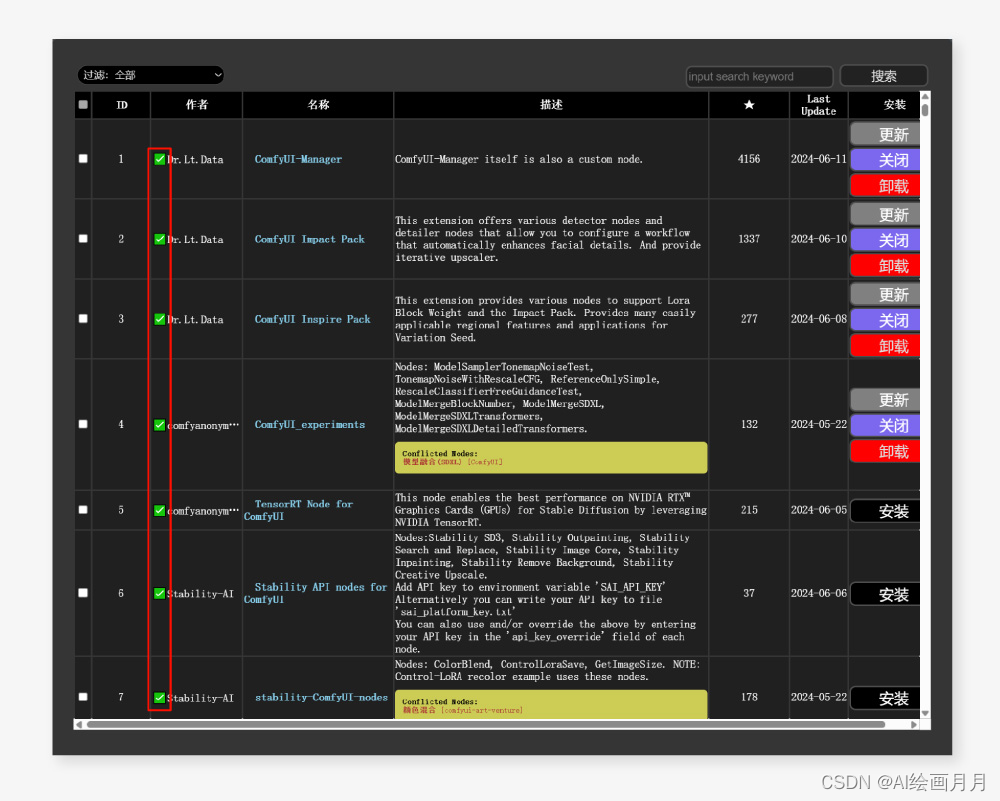1000x801 pixels.
Task: Click 更新 button for ComfyUI Inspire Pack
Action: (x=885, y=295)
